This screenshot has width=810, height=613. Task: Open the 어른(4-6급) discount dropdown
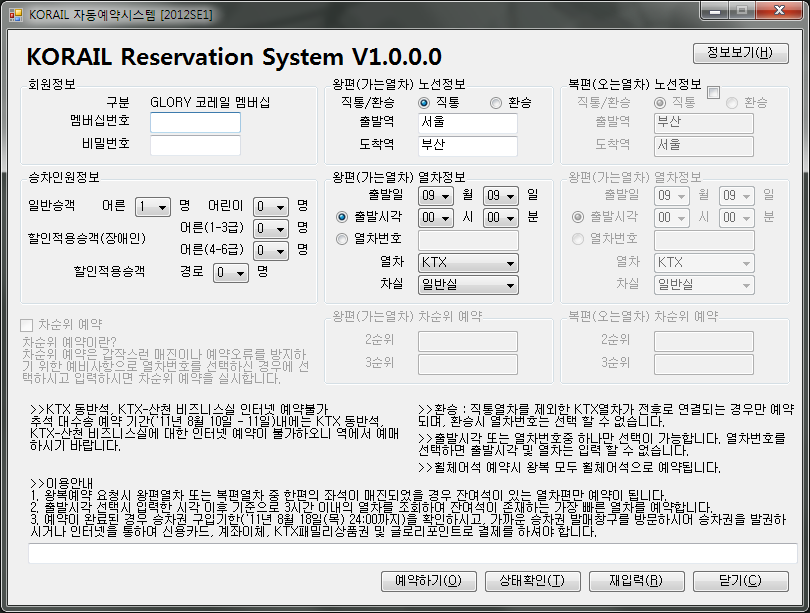271,251
